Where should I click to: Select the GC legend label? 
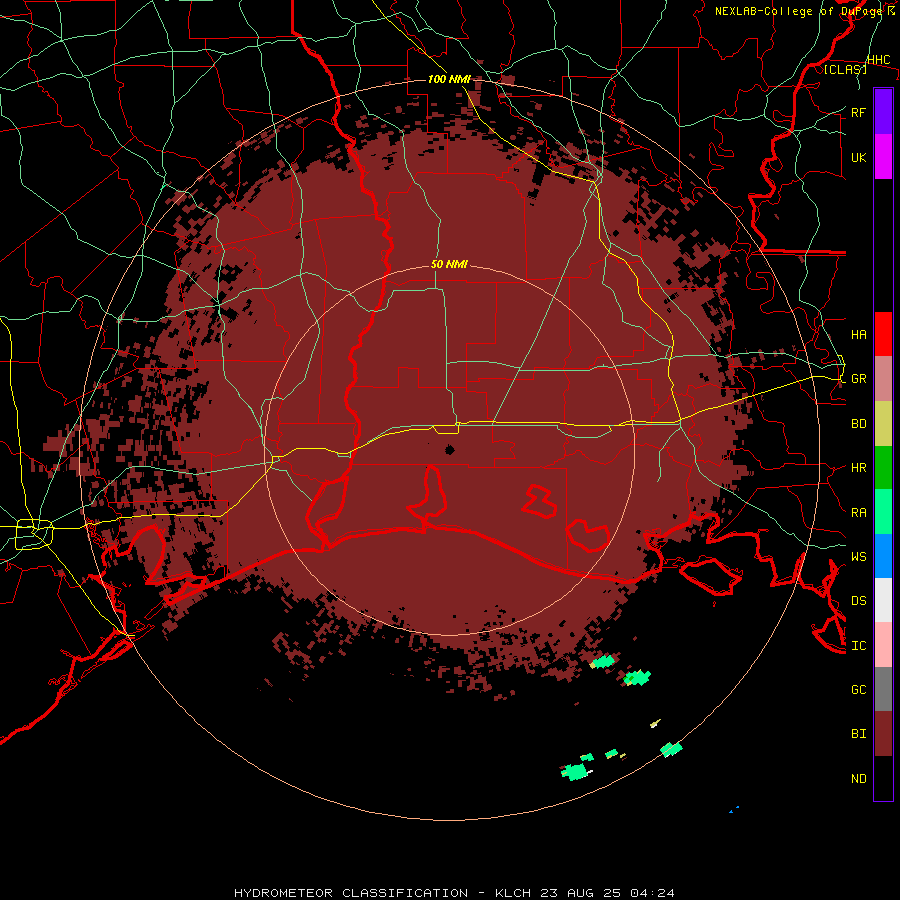tap(858, 689)
